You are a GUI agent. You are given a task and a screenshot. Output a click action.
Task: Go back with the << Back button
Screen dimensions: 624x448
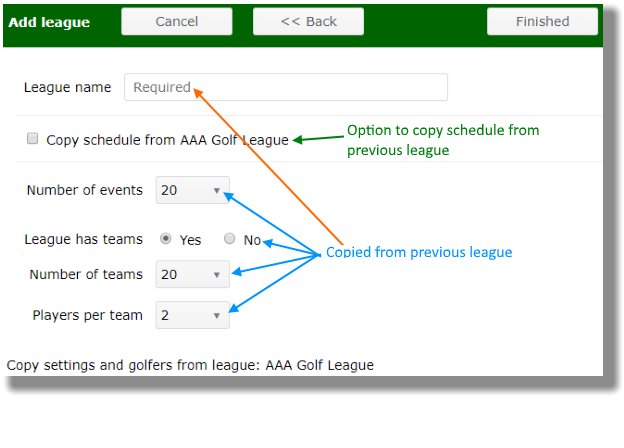click(308, 21)
